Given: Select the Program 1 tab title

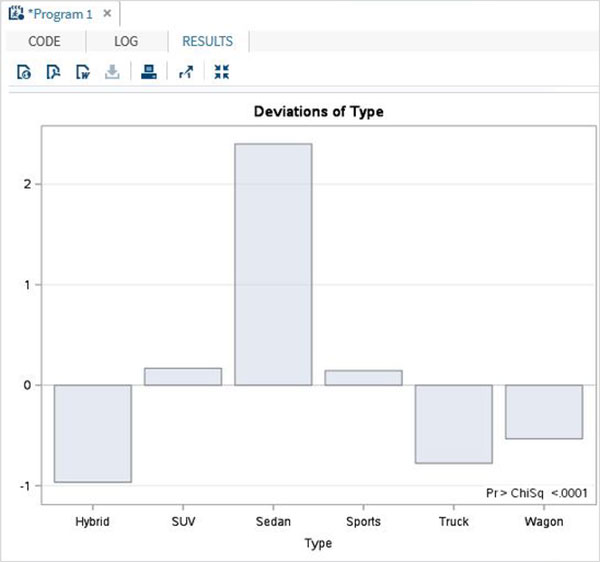Looking at the screenshot, I should tap(61, 14).
